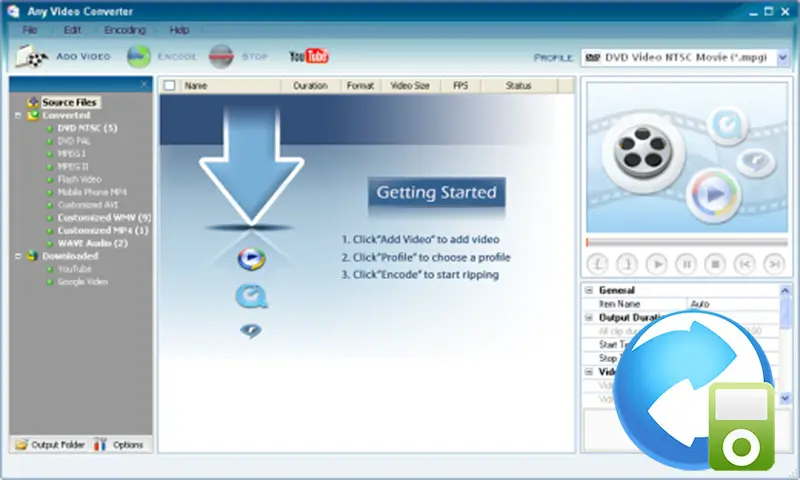Select Mobile Phone MP4 tree item

coord(92,192)
